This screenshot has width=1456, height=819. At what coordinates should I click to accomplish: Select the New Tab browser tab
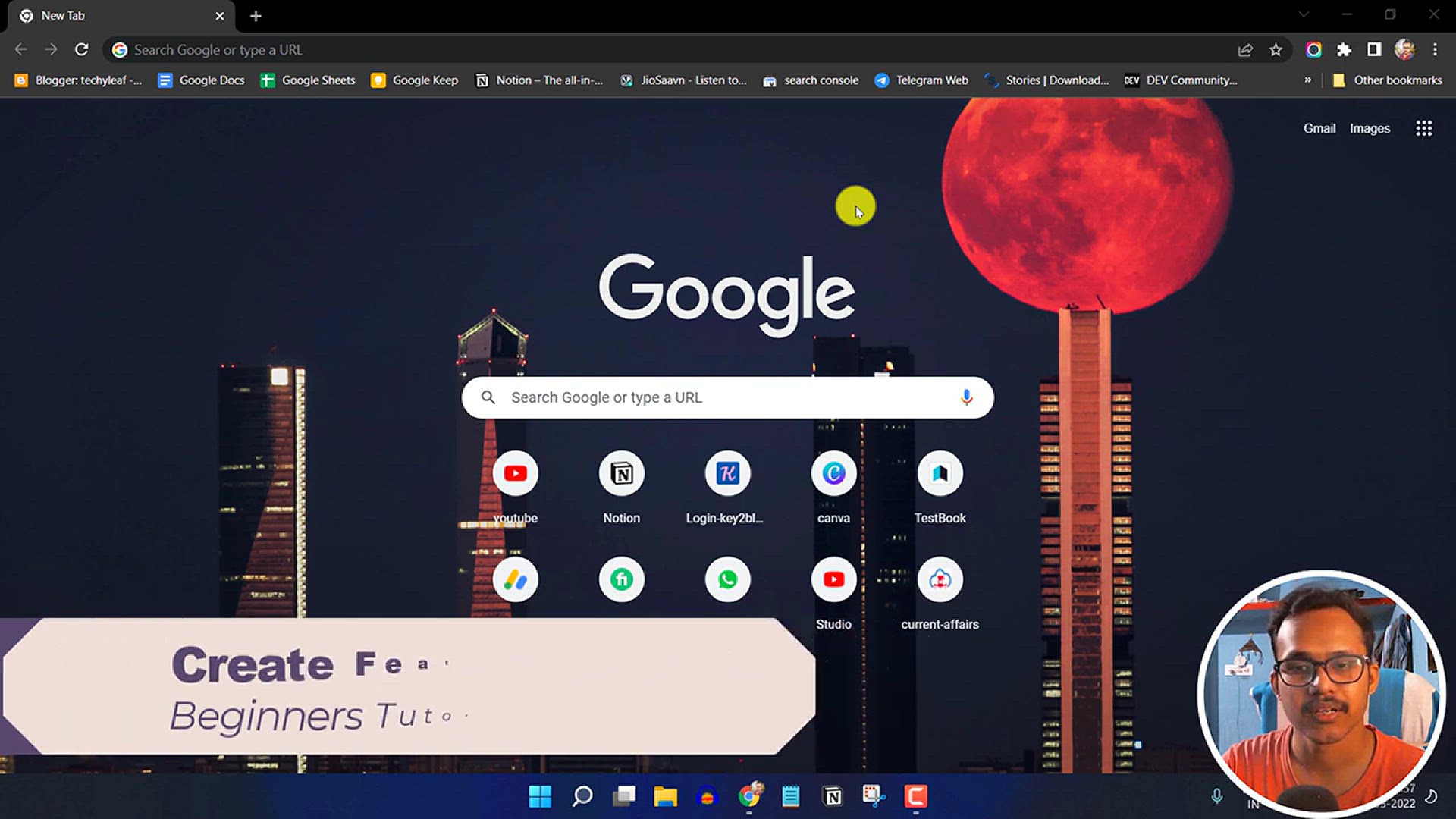tap(121, 16)
